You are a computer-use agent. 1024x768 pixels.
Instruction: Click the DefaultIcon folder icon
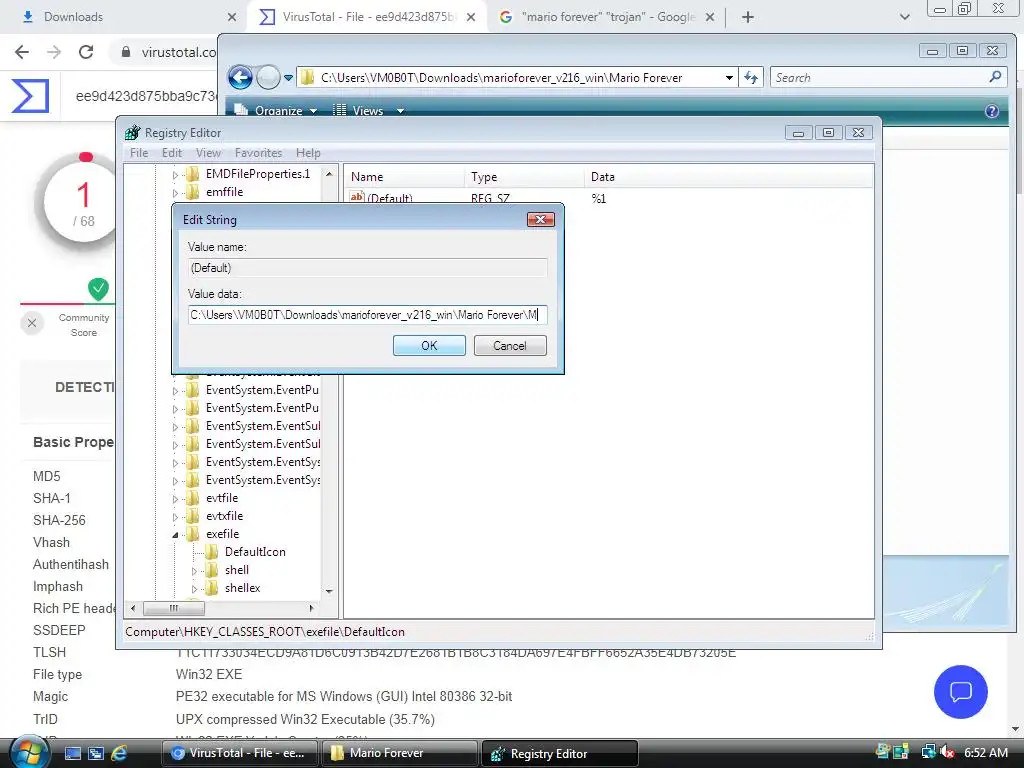pos(212,552)
